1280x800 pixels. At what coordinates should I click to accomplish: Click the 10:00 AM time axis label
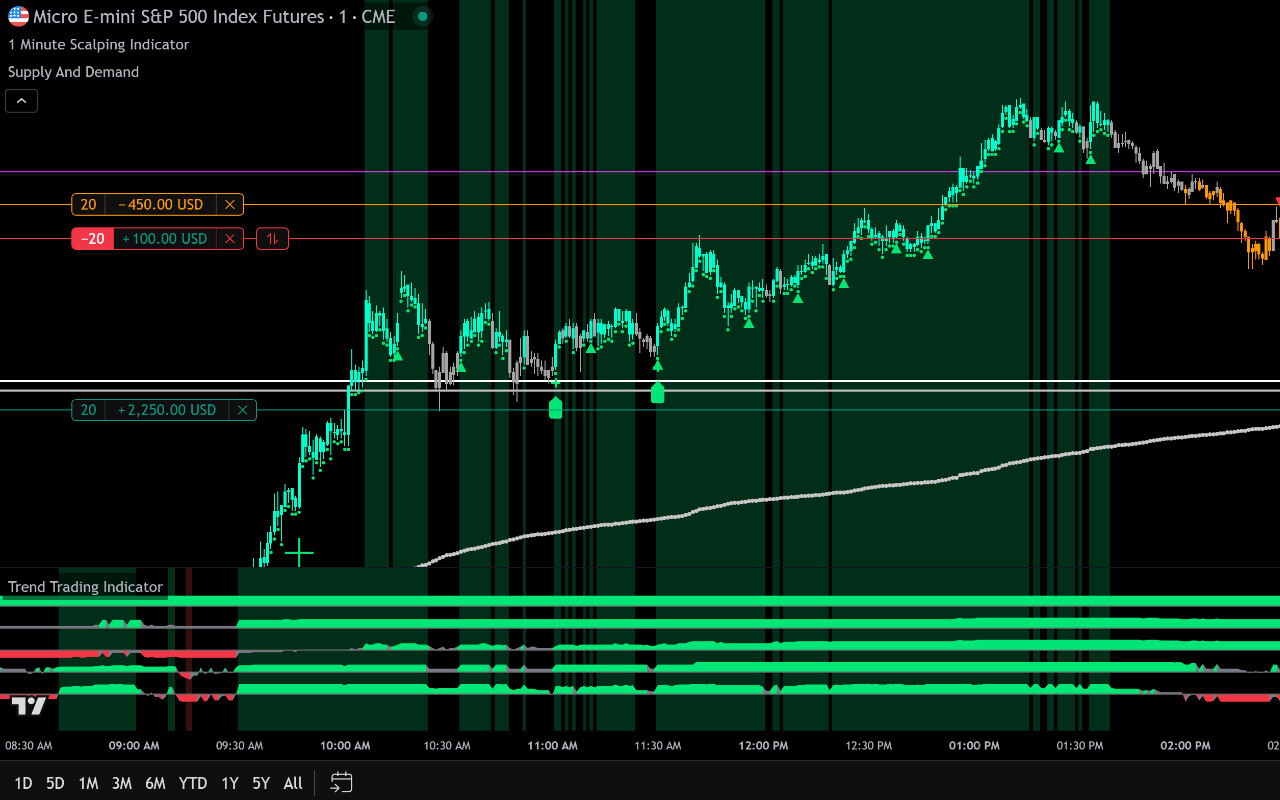click(x=345, y=746)
